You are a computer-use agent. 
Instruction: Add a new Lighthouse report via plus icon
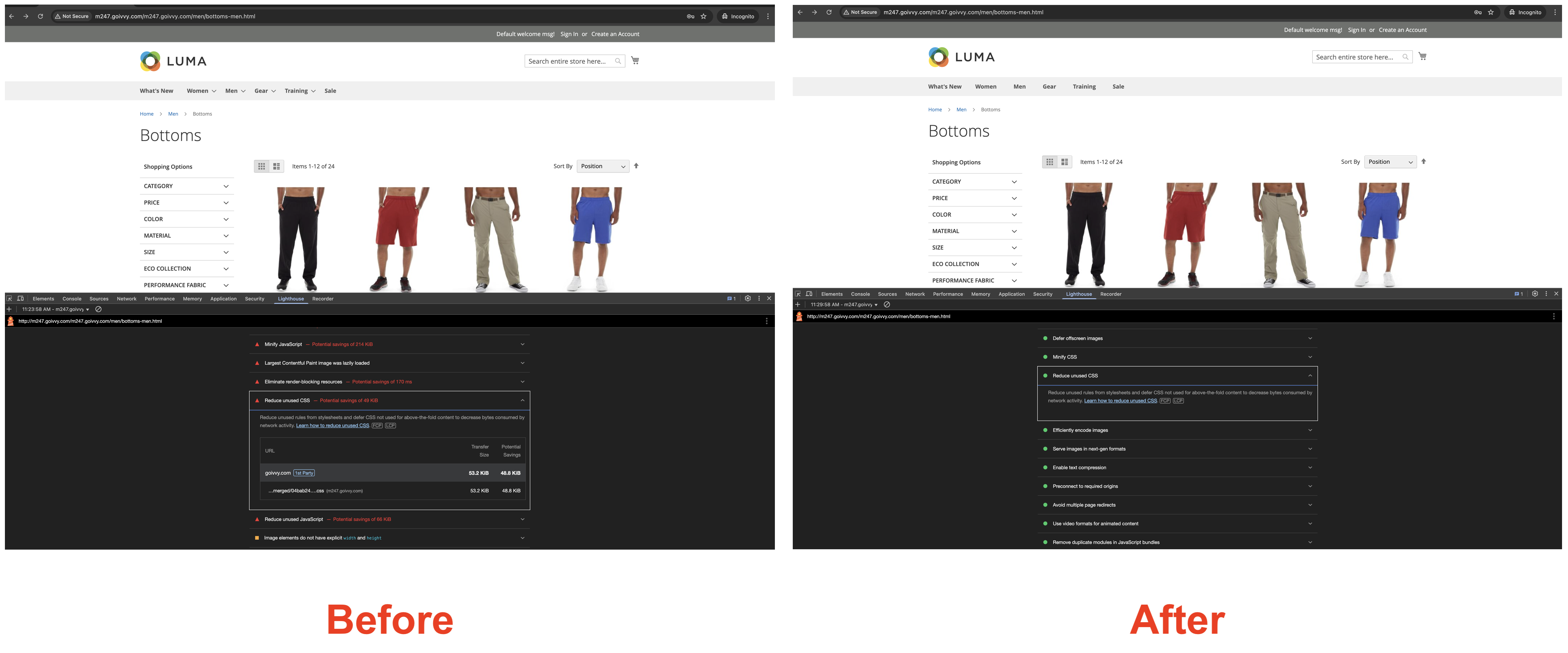[x=8, y=308]
